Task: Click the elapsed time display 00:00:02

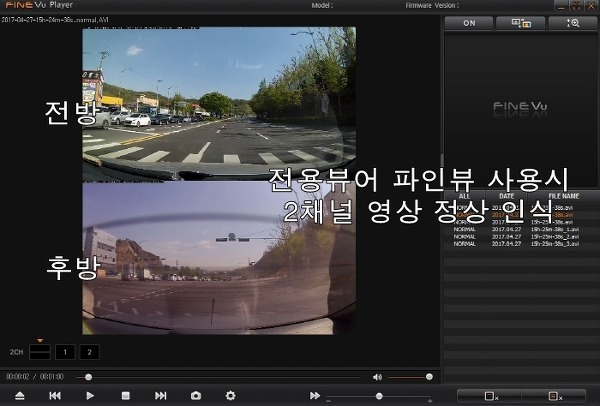Action: [18, 377]
